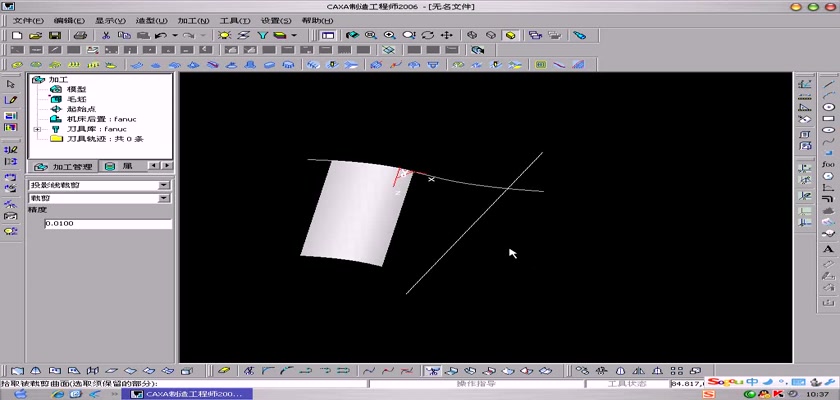The height and width of the screenshot is (400, 840).
Task: Click the layer stack icon in toolbar
Action: [281, 35]
